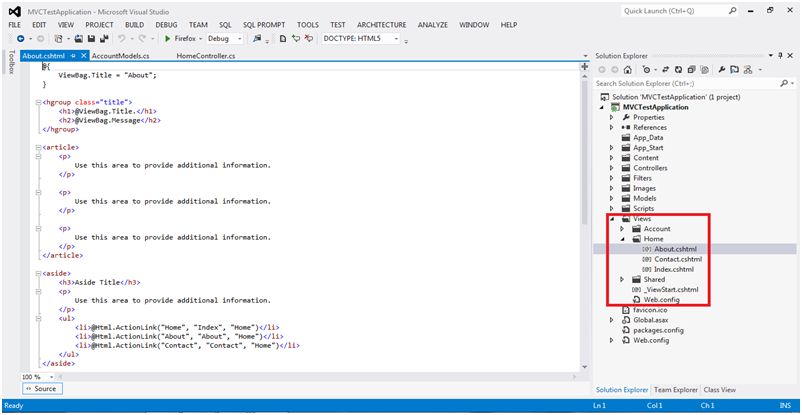This screenshot has width=802, height=415.
Task: Collapse the aside code block
Action: coord(38,274)
